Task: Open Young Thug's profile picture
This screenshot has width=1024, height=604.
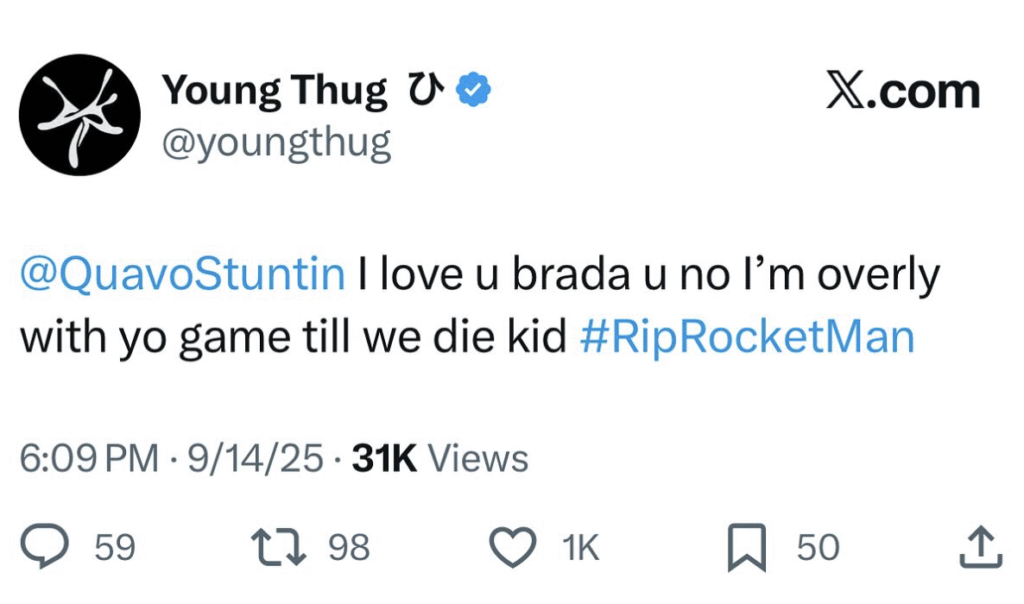Action: point(80,115)
